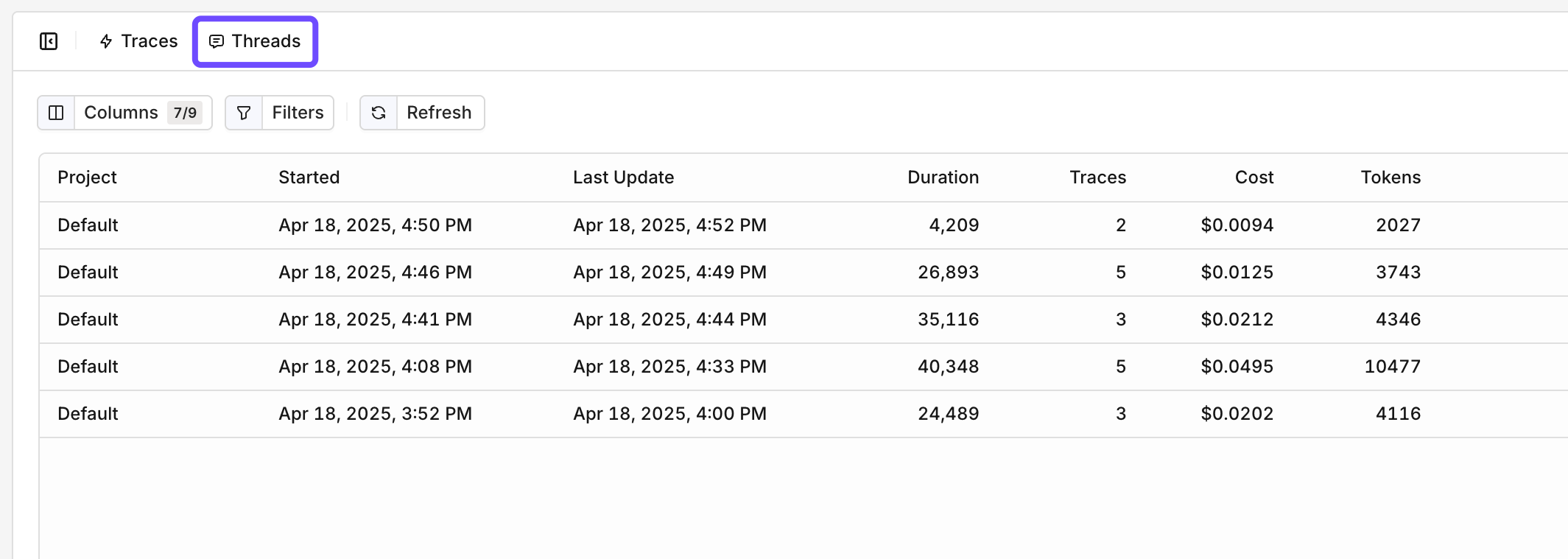The width and height of the screenshot is (1568, 559).
Task: Open thread started at 4:50 PM
Action: point(375,225)
